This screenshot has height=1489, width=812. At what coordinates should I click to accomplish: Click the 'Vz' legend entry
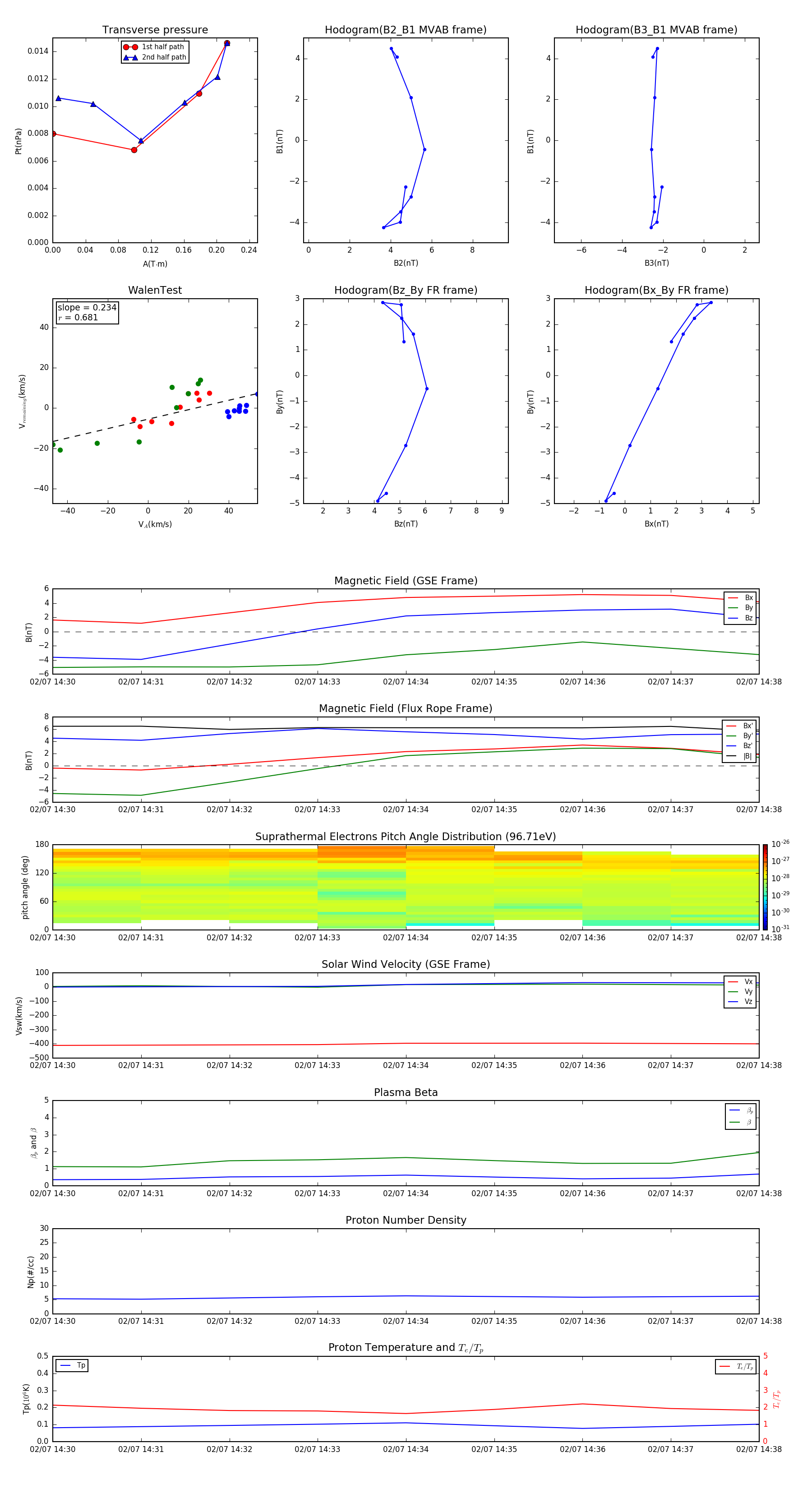click(x=741, y=1002)
